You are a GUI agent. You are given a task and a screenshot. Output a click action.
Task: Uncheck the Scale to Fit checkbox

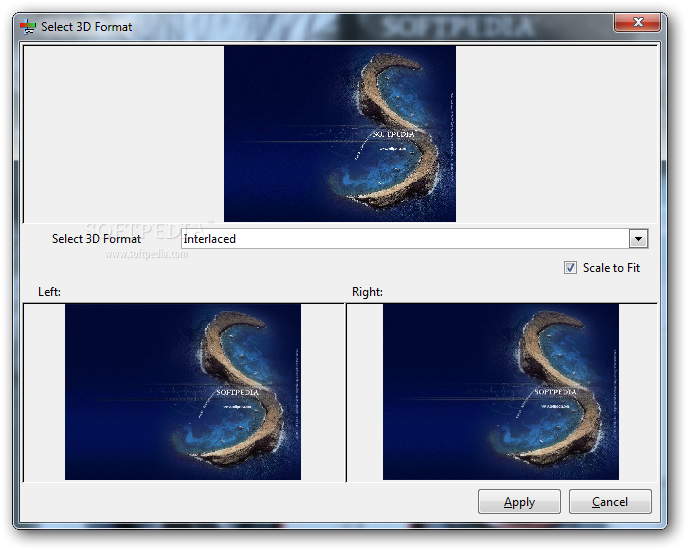click(x=570, y=268)
